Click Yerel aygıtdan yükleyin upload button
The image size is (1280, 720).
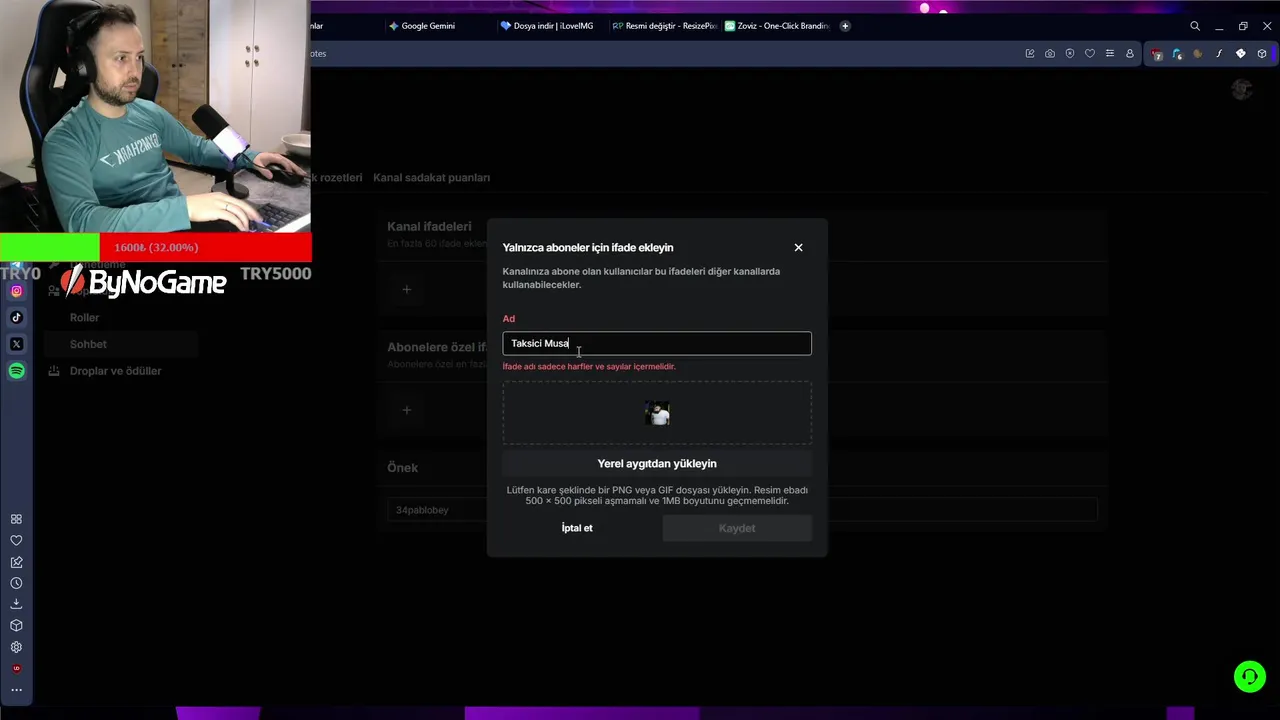[657, 464]
